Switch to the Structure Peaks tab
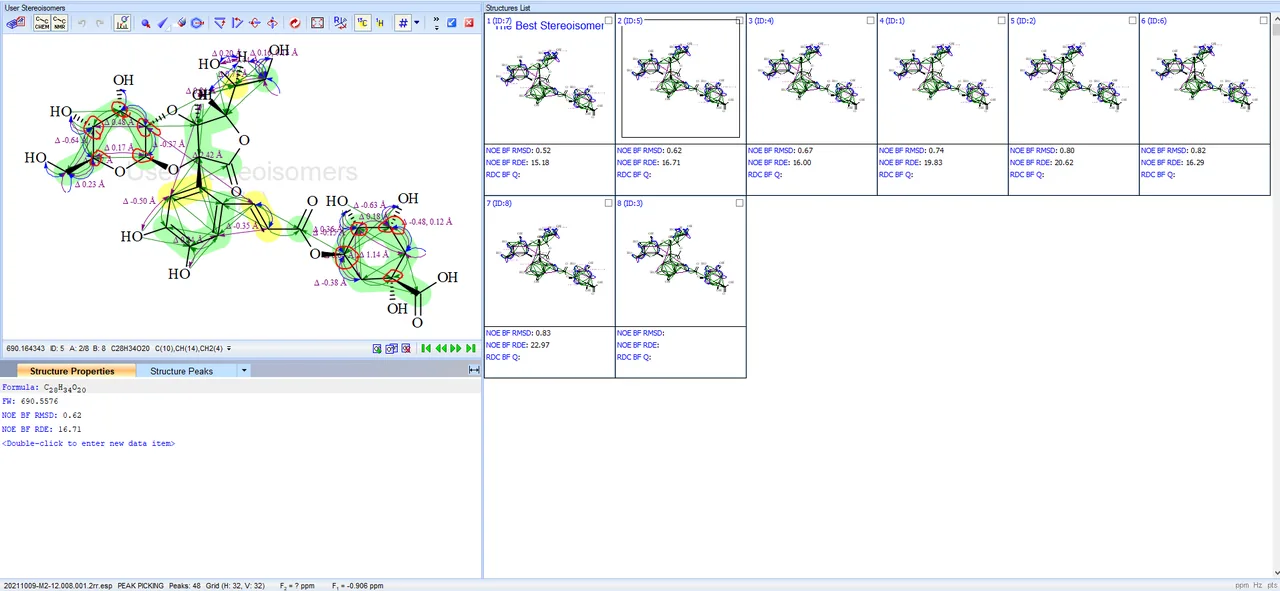Image resolution: width=1280 pixels, height=591 pixels. 181,371
